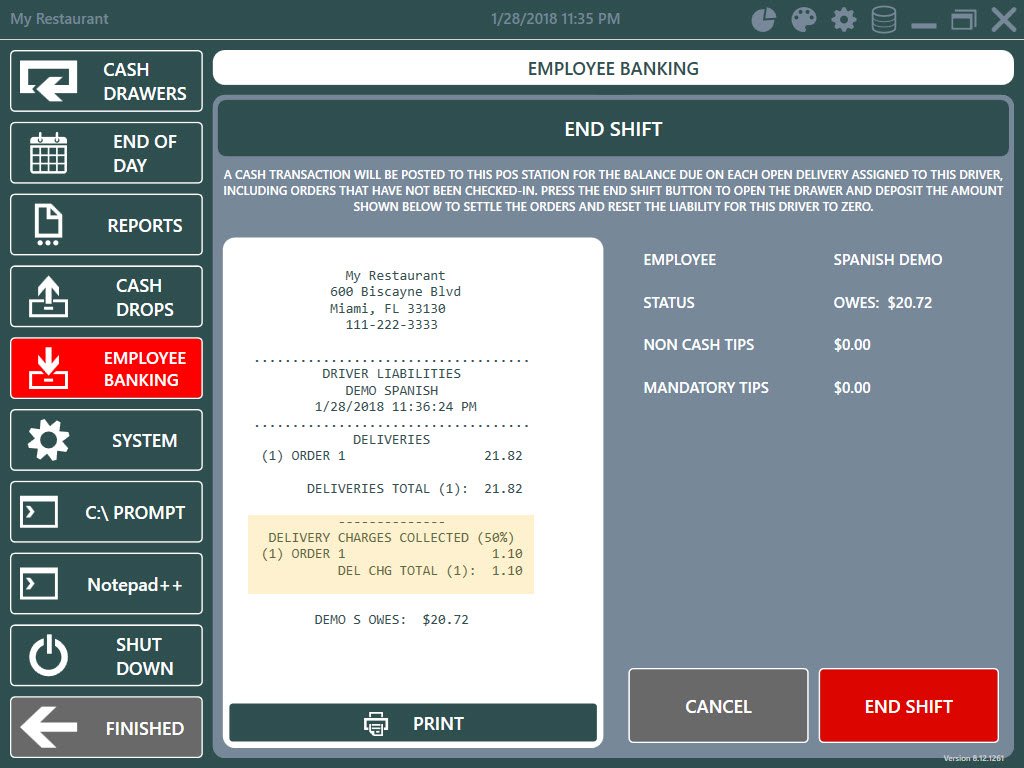The image size is (1024, 768).
Task: Open the Reports section
Action: [x=106, y=225]
